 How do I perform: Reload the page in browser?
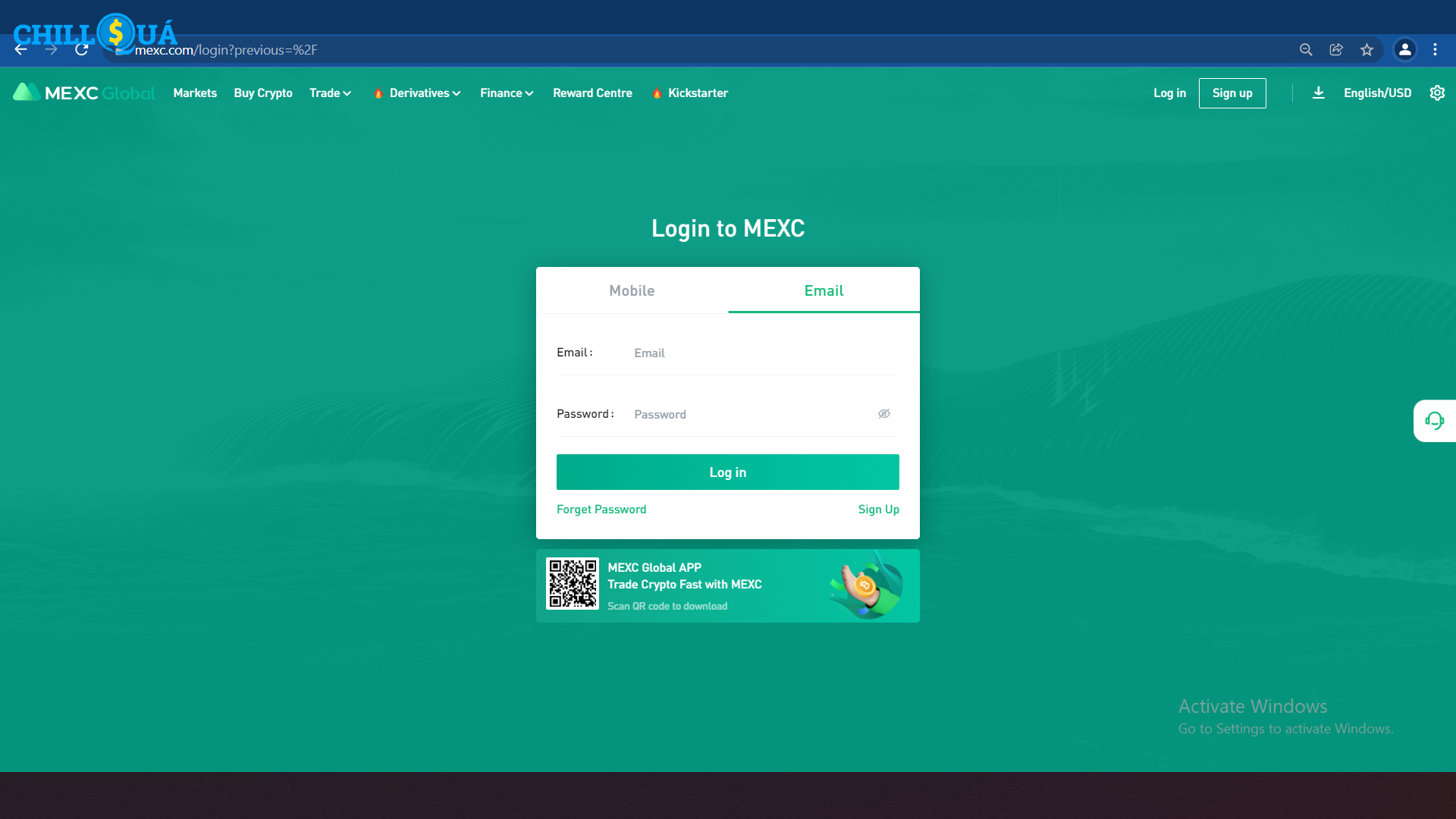[x=82, y=50]
